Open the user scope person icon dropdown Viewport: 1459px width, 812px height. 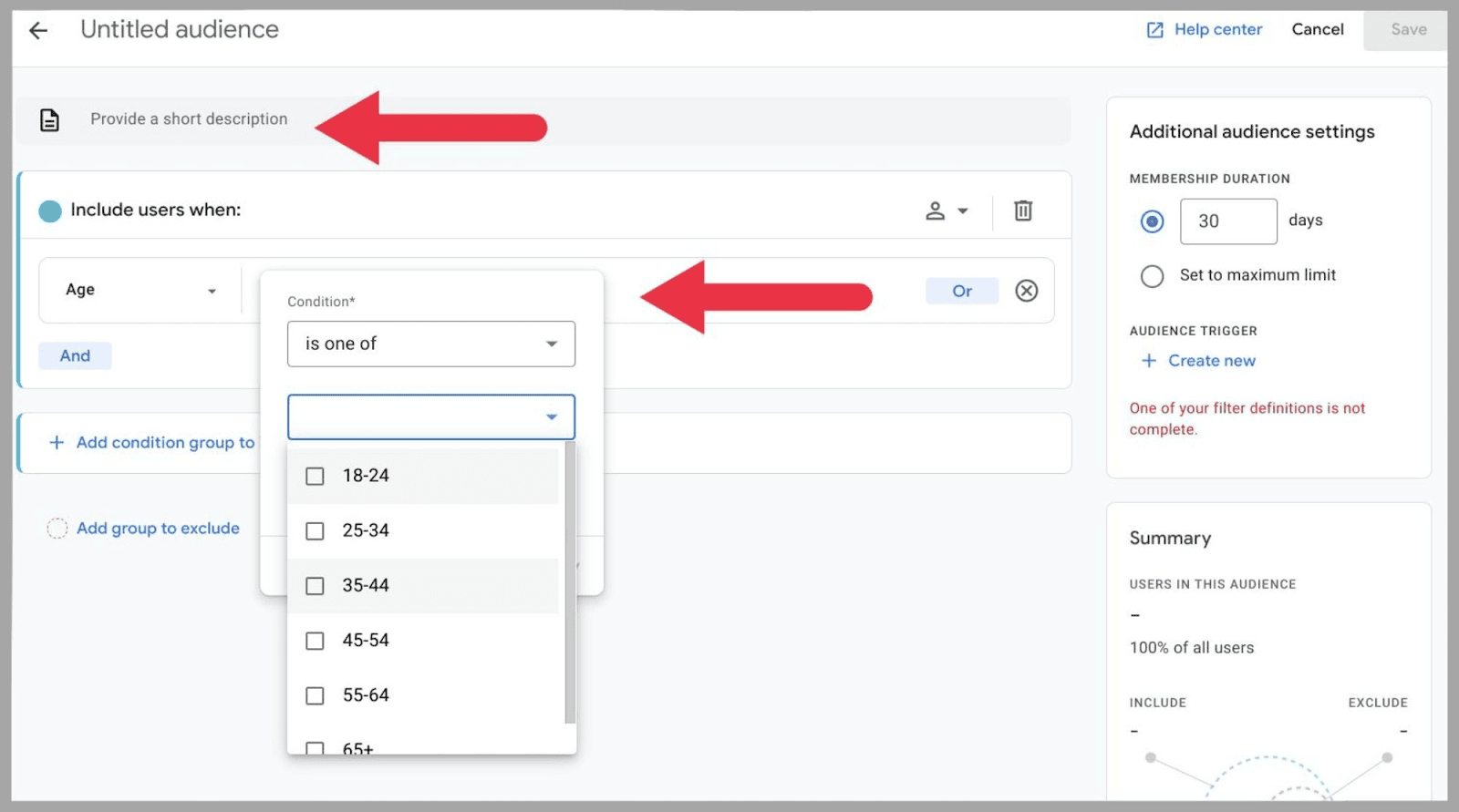click(947, 211)
